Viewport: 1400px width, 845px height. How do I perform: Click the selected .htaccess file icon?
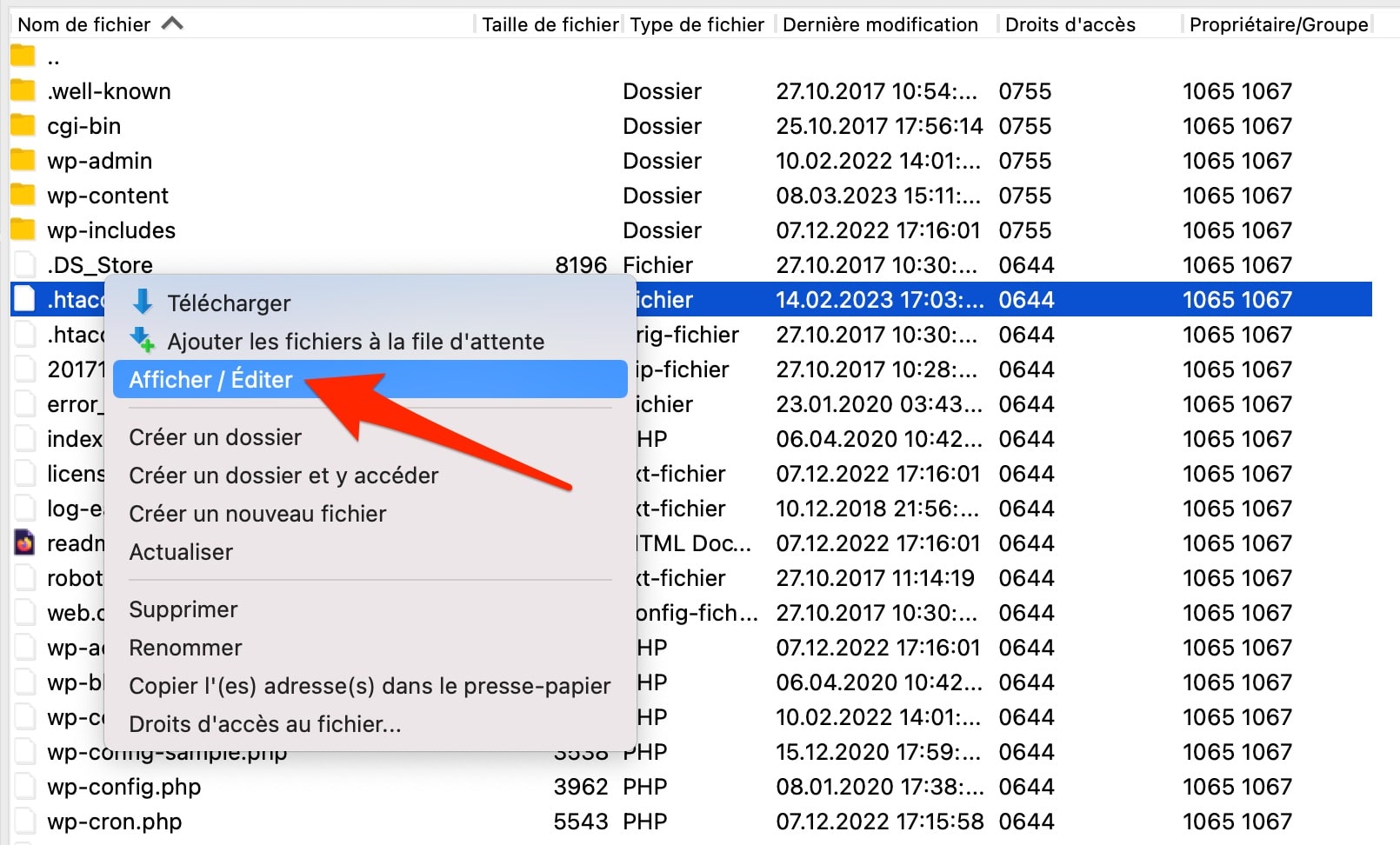[24, 299]
